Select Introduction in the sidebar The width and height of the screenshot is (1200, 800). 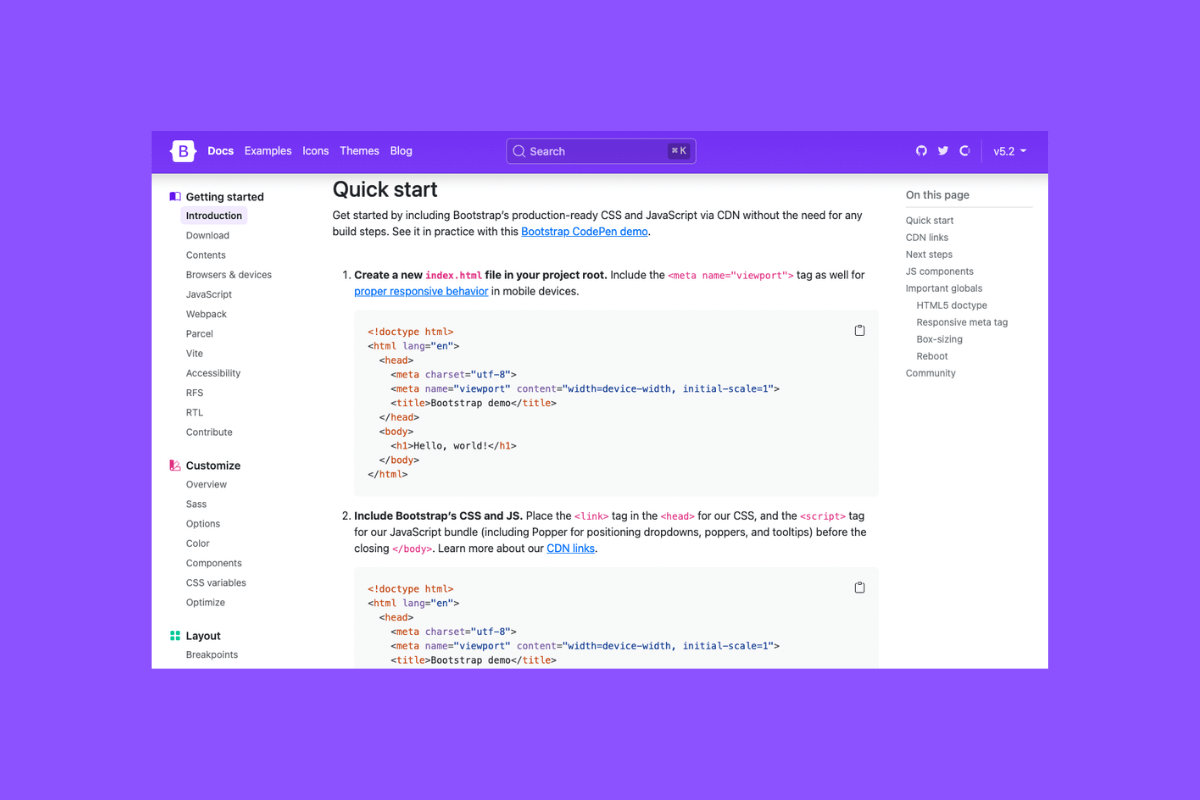point(213,215)
